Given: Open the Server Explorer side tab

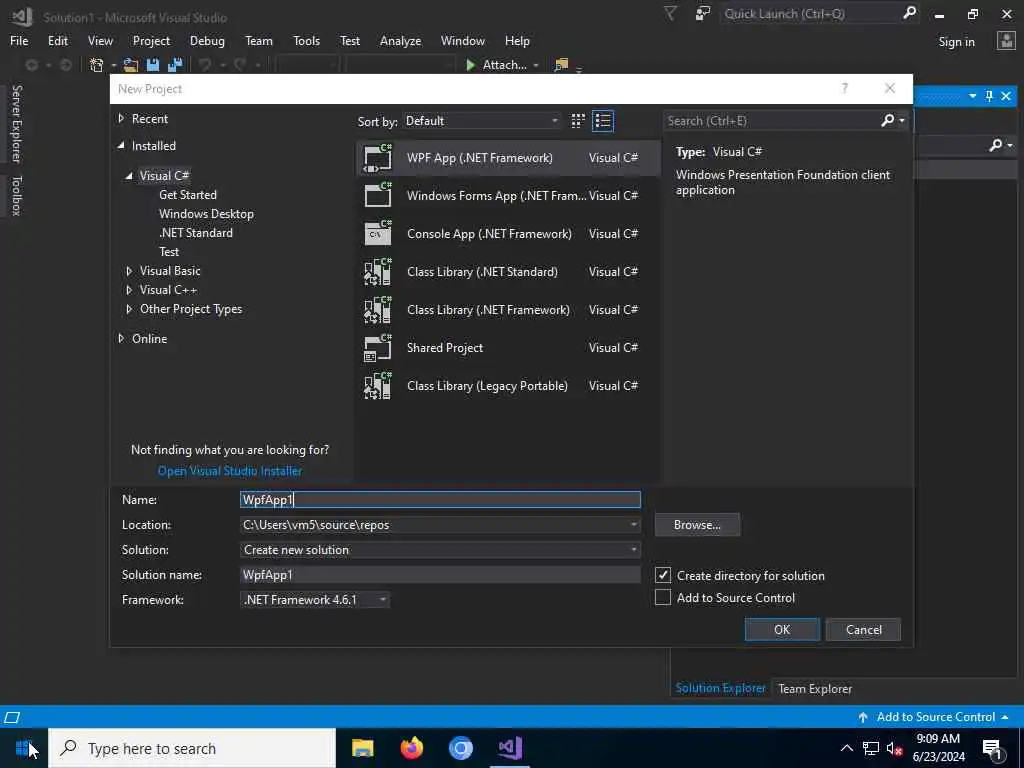Looking at the screenshot, I should [16, 123].
